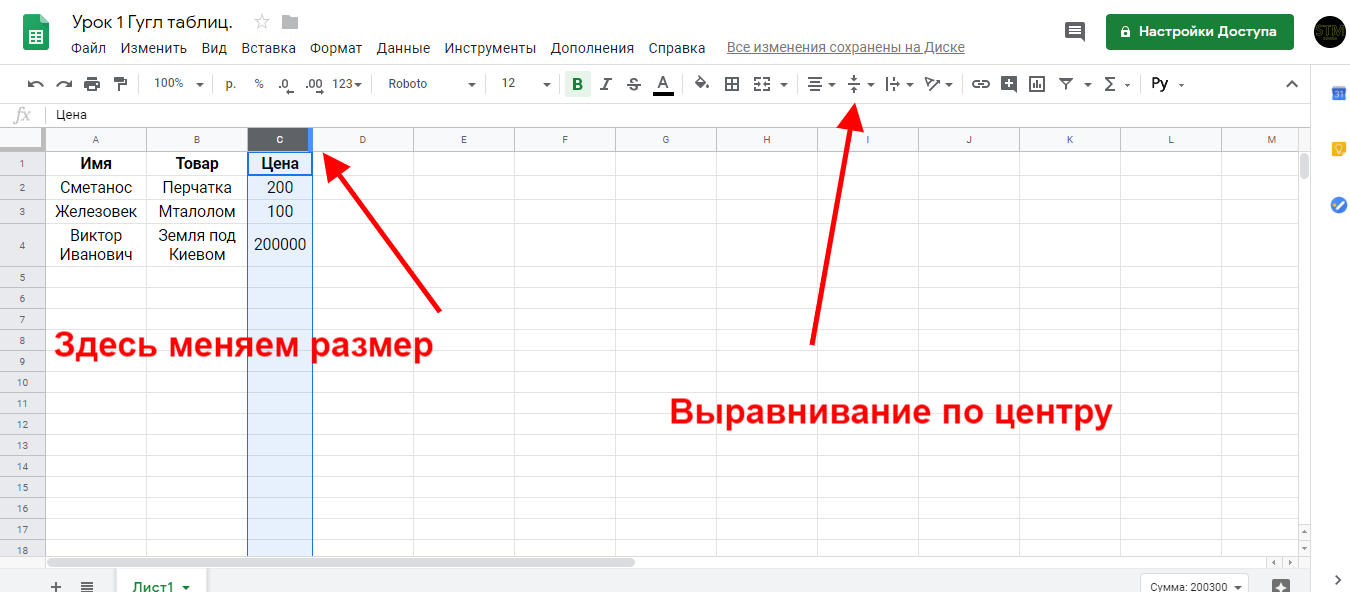Image resolution: width=1350 pixels, height=592 pixels.
Task: Expand the merge cells dropdown arrow
Action: point(784,85)
